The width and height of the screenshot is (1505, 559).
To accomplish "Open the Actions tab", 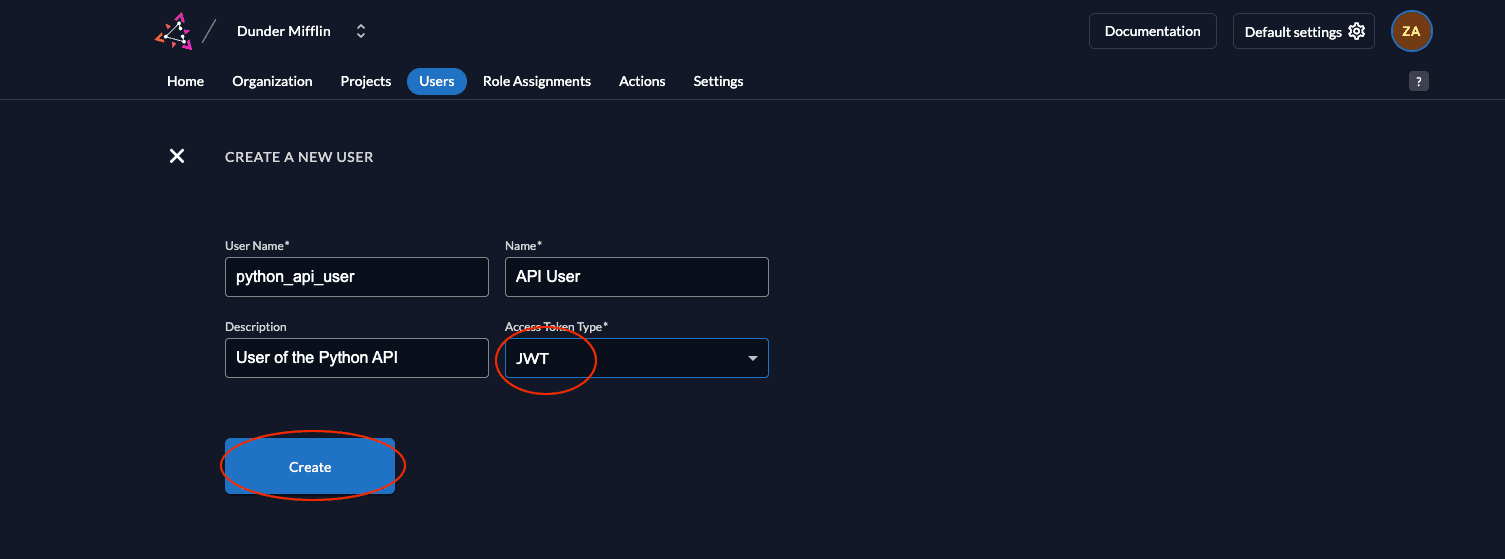I will tap(642, 81).
